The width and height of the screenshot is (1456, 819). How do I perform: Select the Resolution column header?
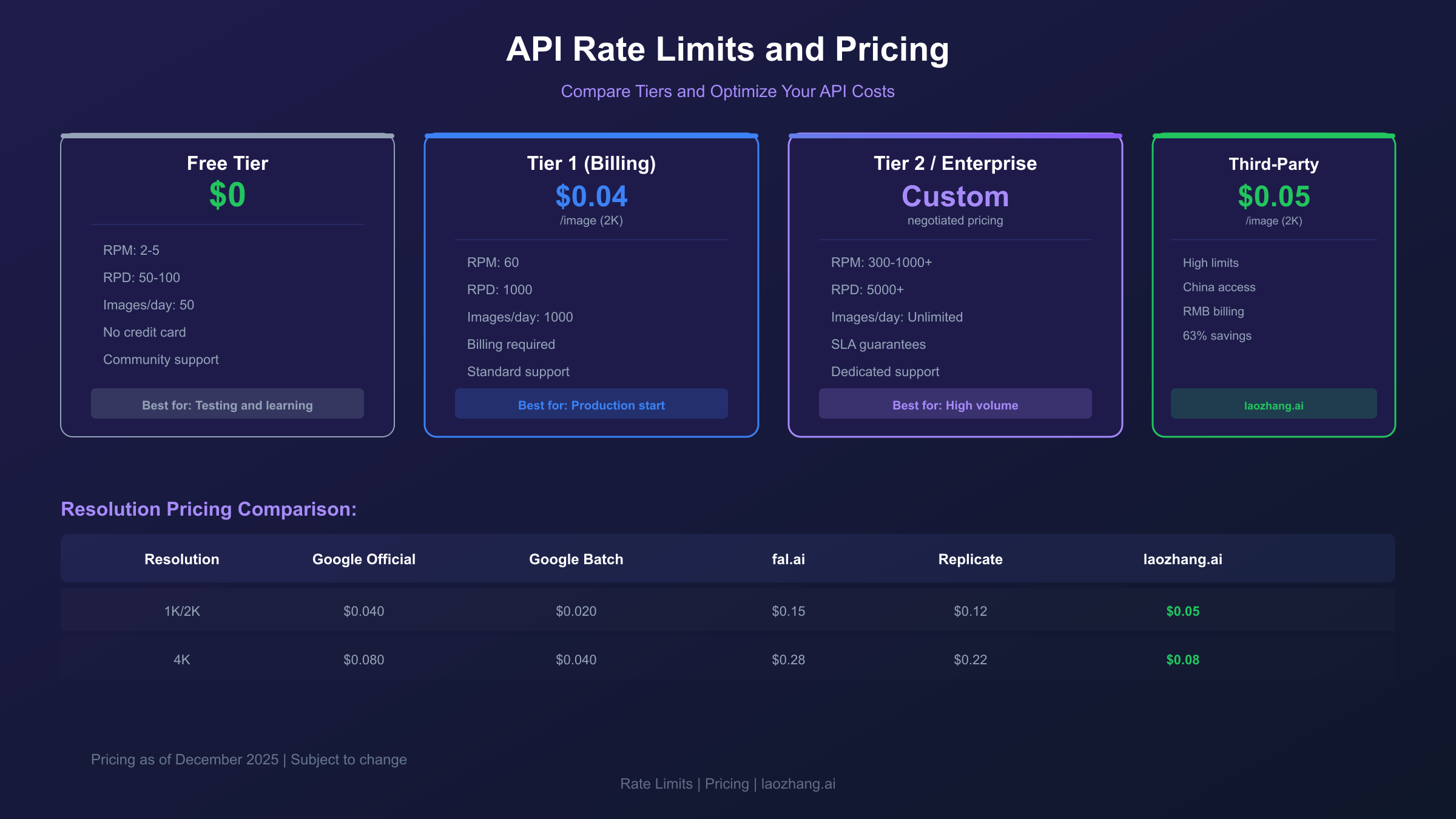pyautogui.click(x=182, y=559)
